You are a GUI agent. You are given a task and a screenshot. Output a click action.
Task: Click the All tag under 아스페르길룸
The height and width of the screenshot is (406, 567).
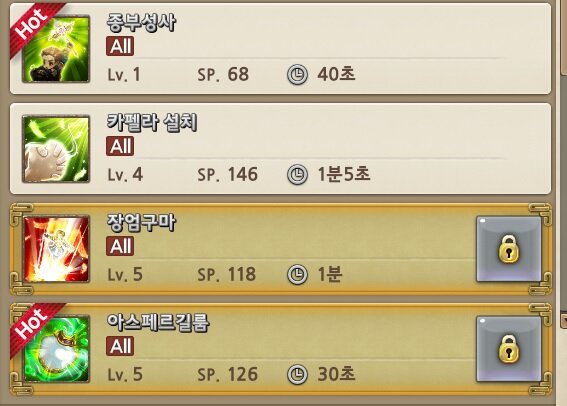click(x=120, y=346)
